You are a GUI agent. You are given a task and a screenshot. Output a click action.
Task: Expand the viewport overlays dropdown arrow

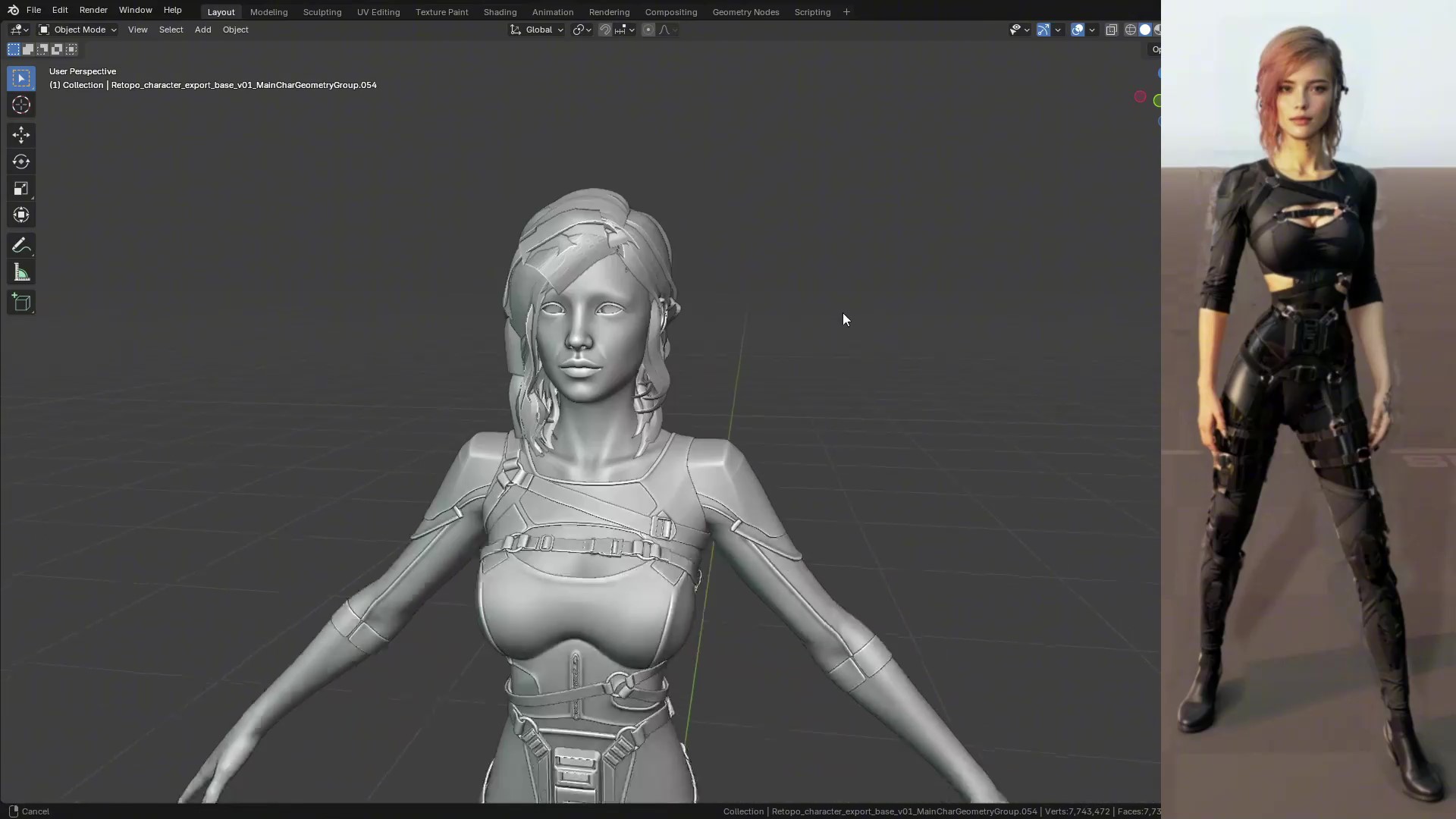1092,30
